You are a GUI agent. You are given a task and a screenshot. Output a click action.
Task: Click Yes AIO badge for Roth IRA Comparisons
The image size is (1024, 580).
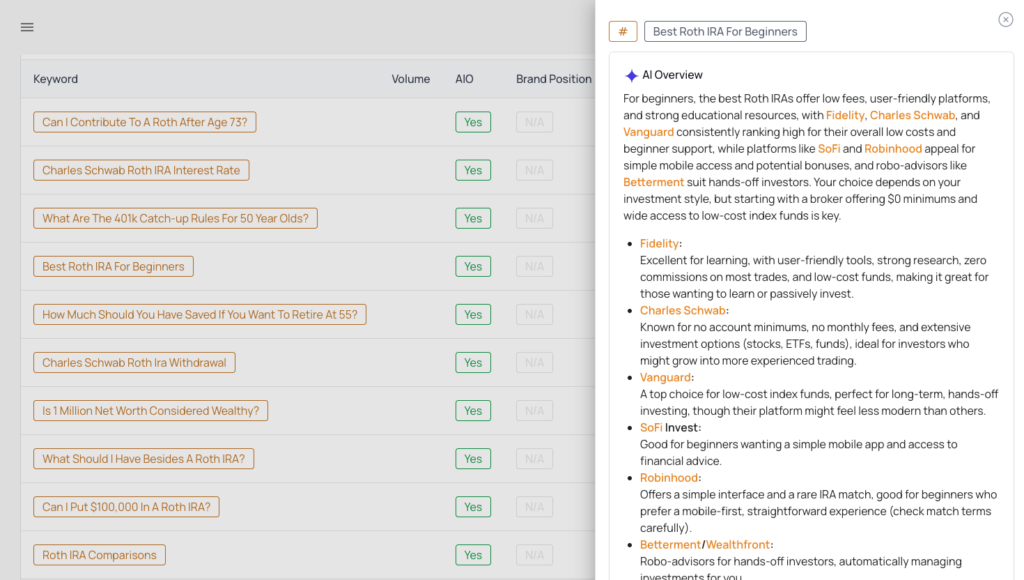473,555
